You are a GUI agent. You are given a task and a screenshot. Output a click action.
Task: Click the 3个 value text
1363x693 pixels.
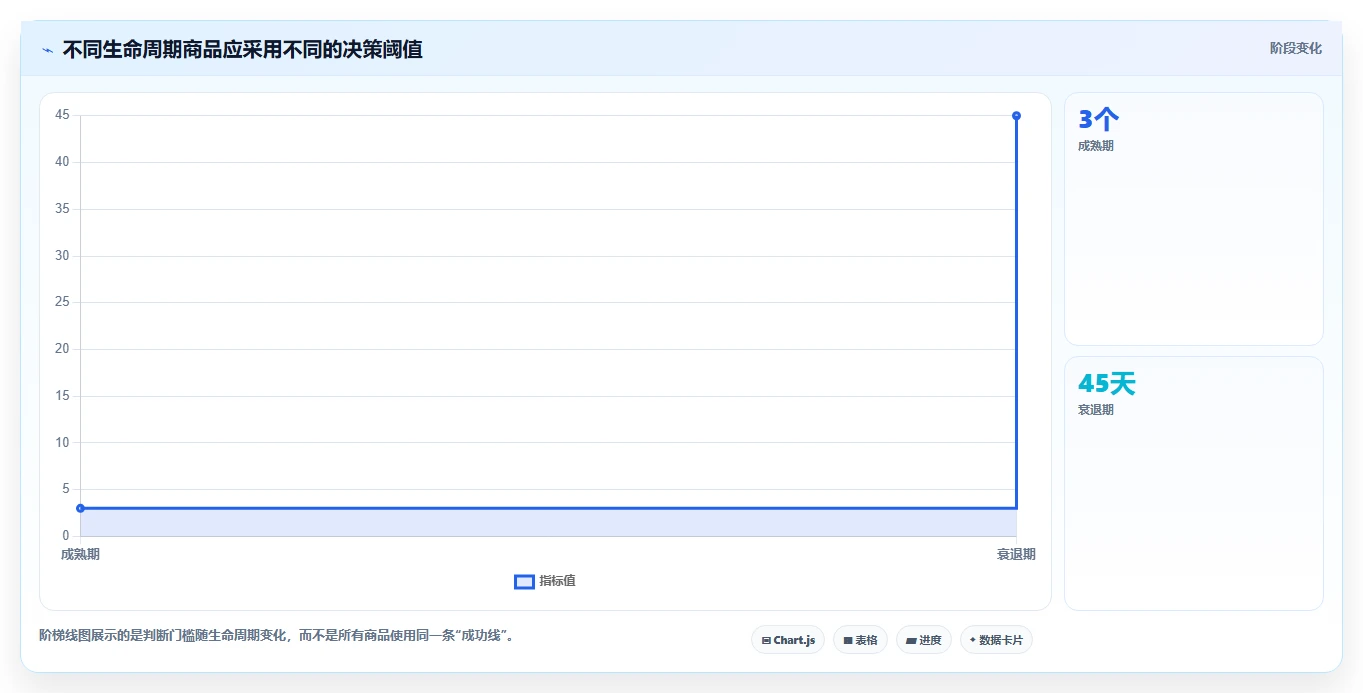1098,120
